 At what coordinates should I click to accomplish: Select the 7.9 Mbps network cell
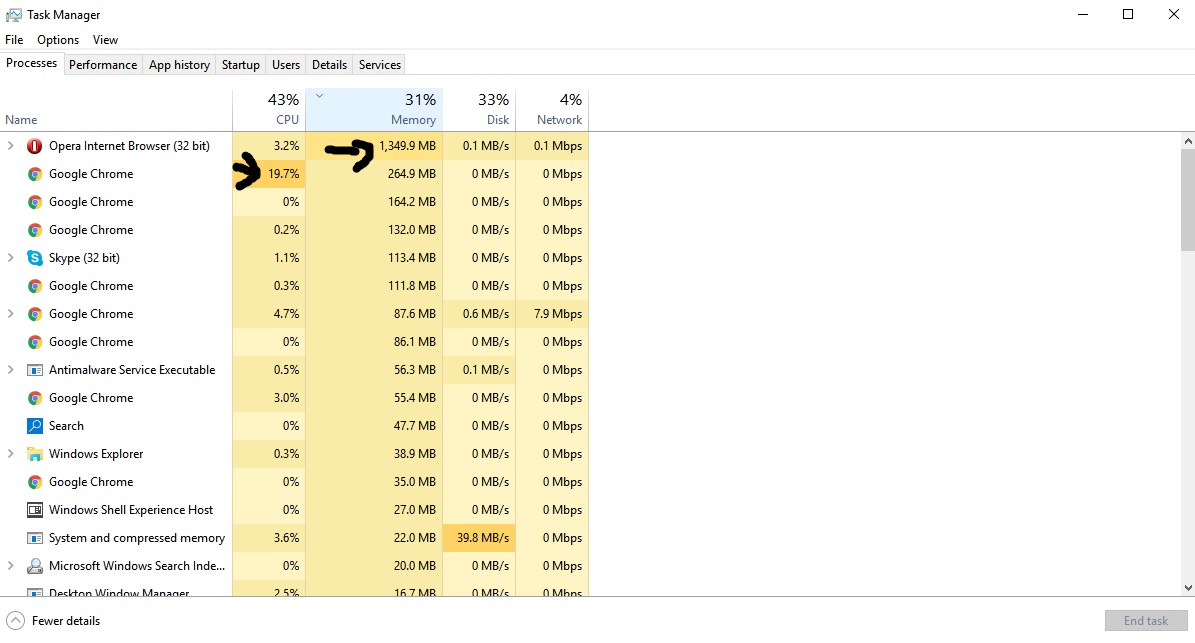pos(553,314)
